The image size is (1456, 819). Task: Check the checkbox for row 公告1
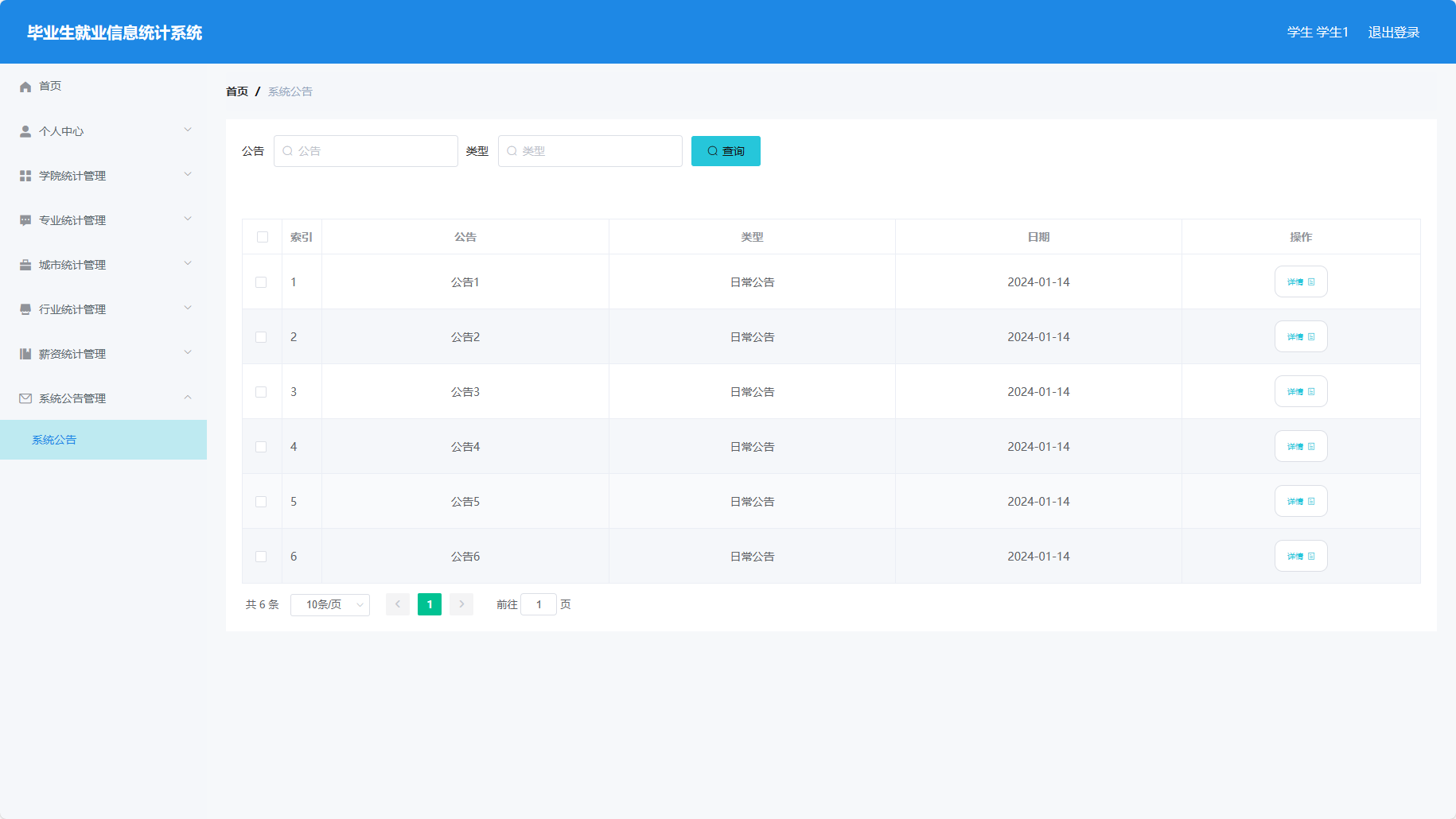[x=261, y=282]
